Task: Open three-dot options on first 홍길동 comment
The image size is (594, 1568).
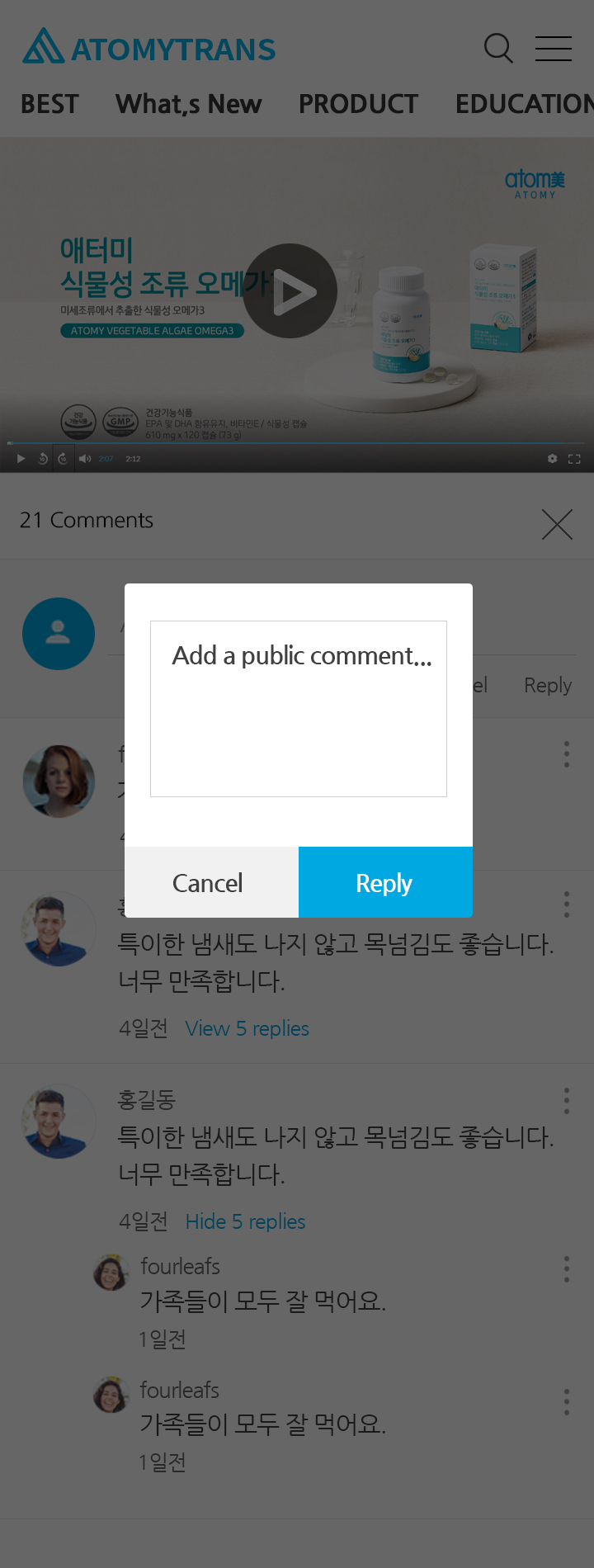Action: click(x=566, y=904)
